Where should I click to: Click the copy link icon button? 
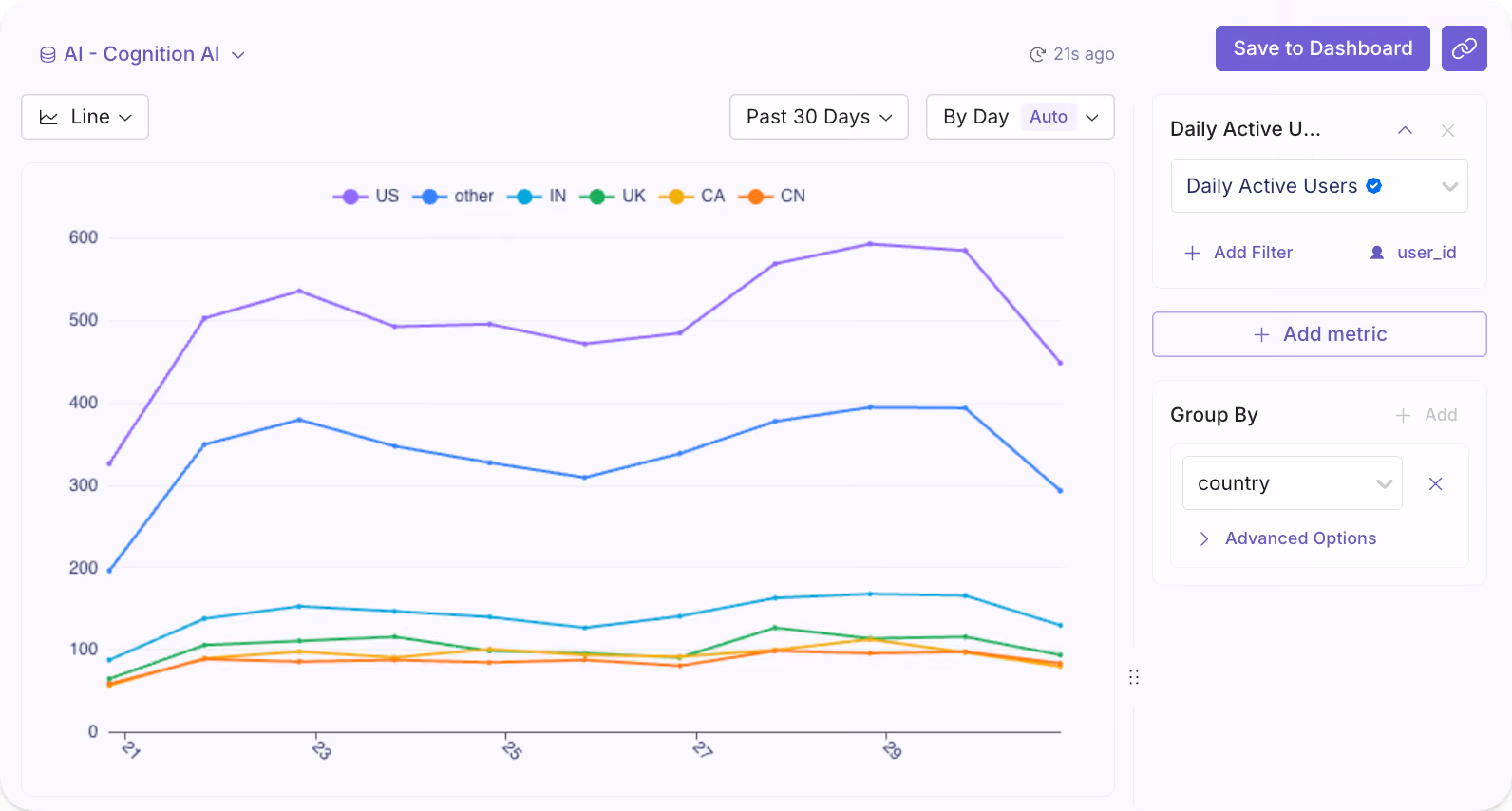pyautogui.click(x=1464, y=48)
